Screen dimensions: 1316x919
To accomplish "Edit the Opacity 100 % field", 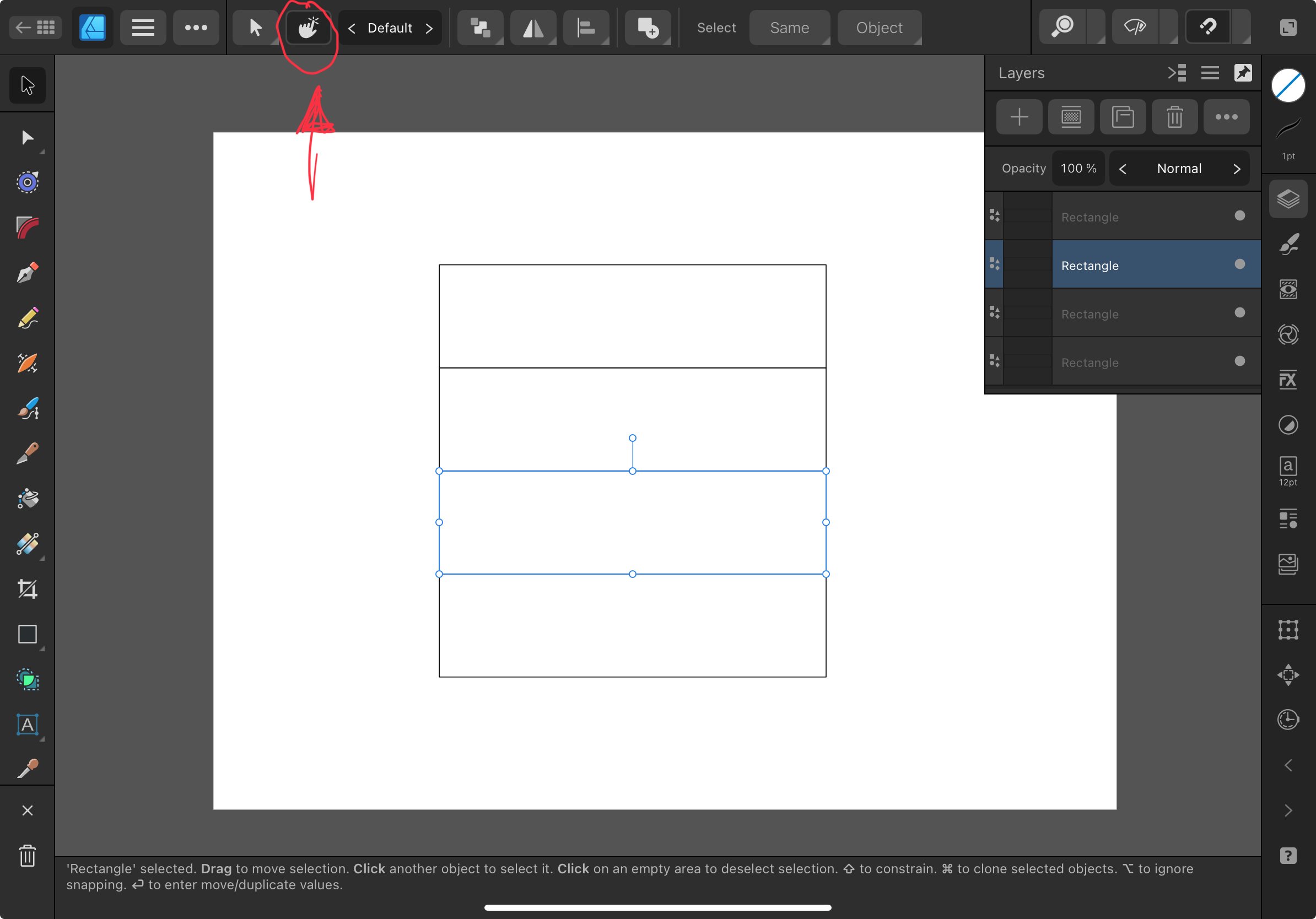I will 1078,169.
